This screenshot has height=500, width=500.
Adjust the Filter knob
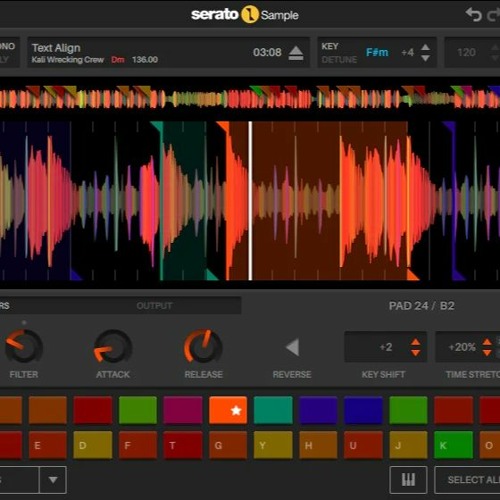[24, 346]
